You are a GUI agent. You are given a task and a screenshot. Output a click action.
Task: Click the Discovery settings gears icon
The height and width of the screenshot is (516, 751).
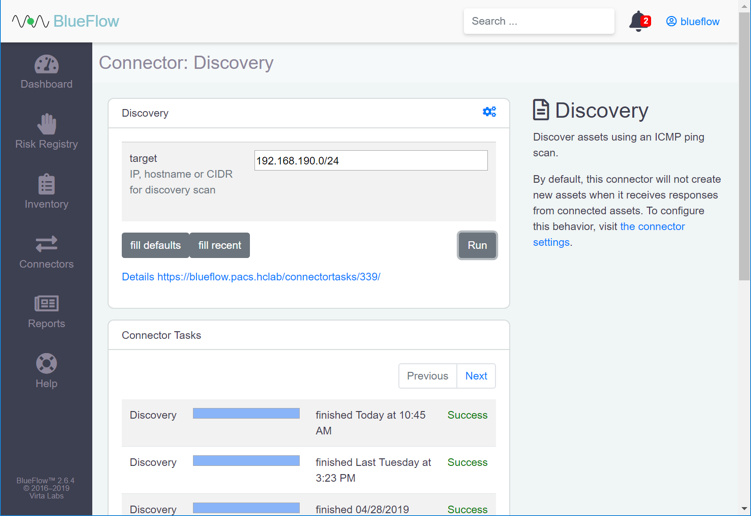pyautogui.click(x=489, y=112)
